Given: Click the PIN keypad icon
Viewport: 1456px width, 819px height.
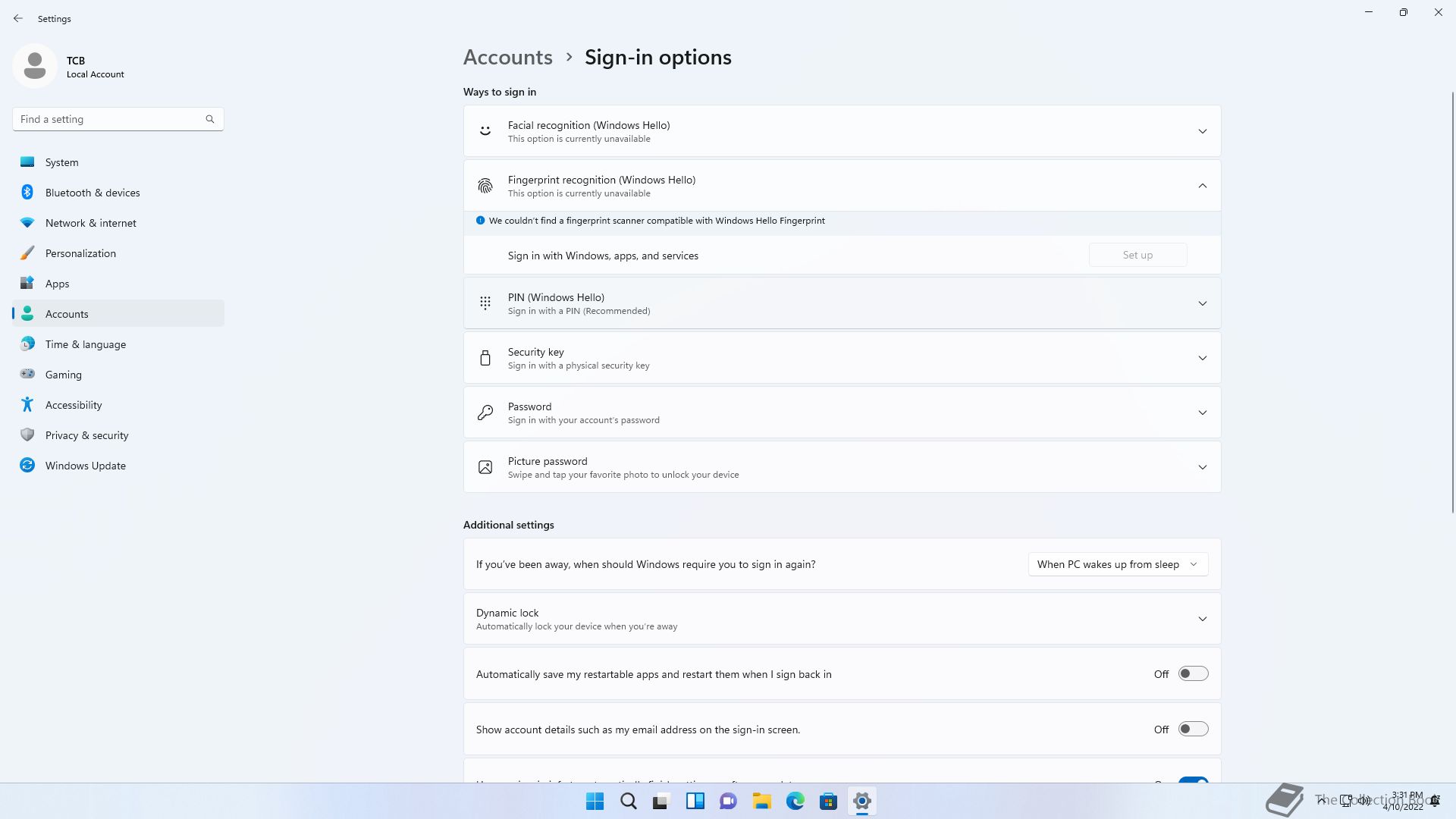Looking at the screenshot, I should click(485, 303).
